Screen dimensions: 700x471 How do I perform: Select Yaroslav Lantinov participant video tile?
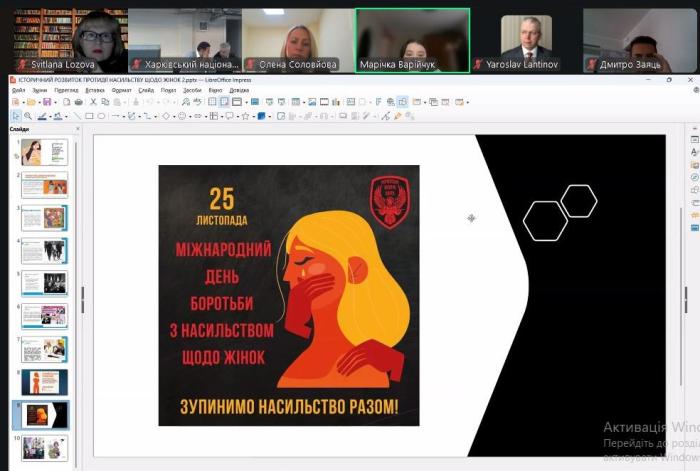(x=525, y=40)
